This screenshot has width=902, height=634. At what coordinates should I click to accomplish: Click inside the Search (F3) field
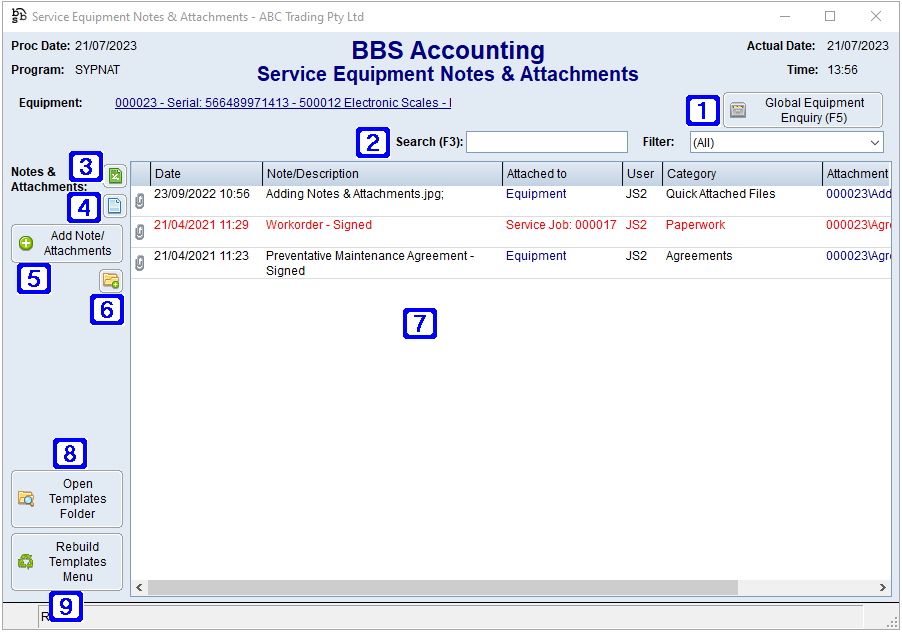click(x=546, y=141)
